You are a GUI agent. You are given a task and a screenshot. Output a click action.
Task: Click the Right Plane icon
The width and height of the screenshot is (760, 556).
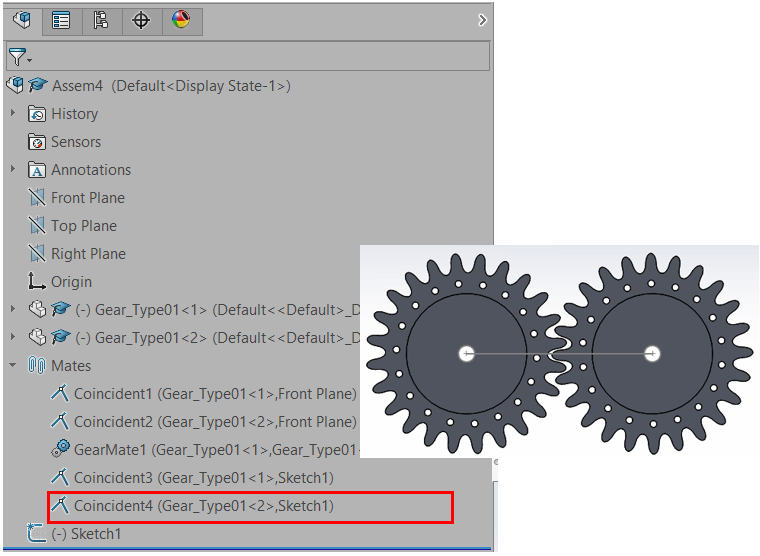37,254
